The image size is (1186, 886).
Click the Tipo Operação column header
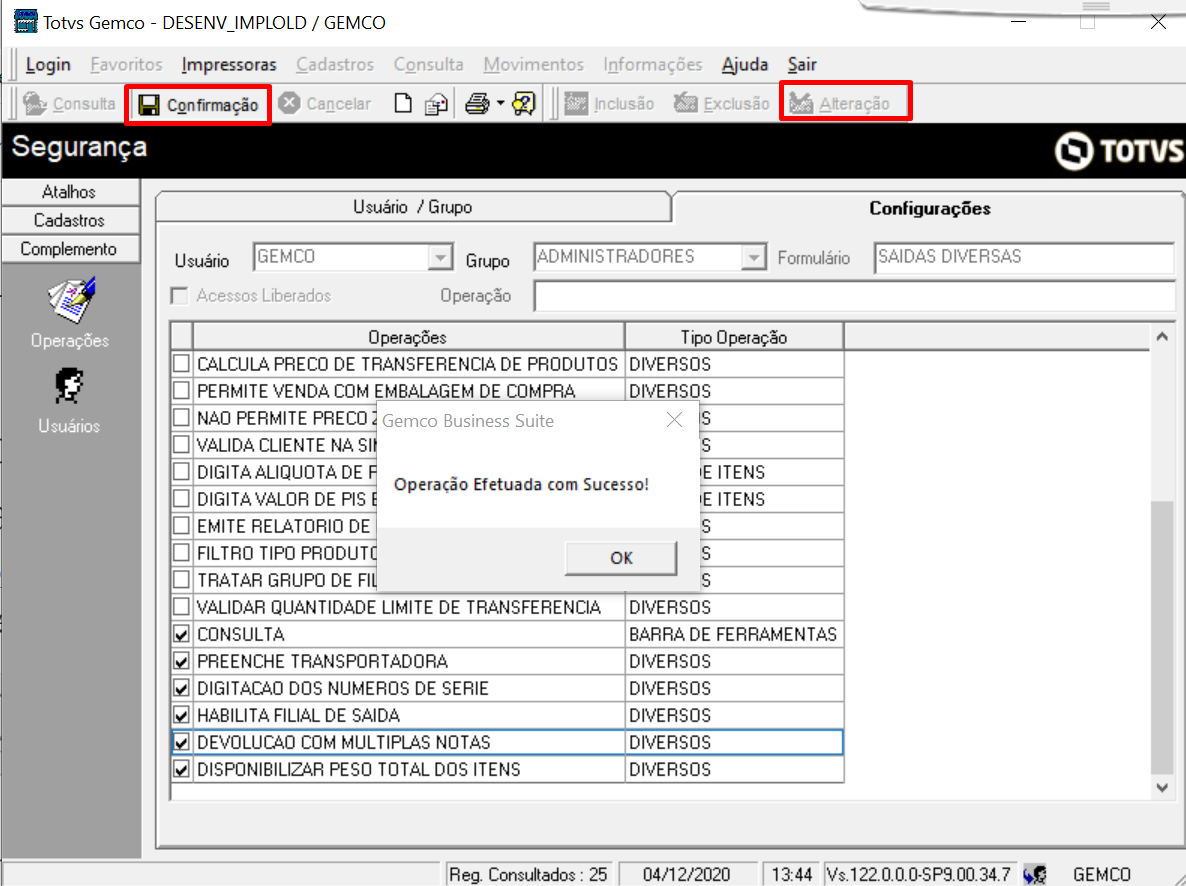click(x=734, y=337)
